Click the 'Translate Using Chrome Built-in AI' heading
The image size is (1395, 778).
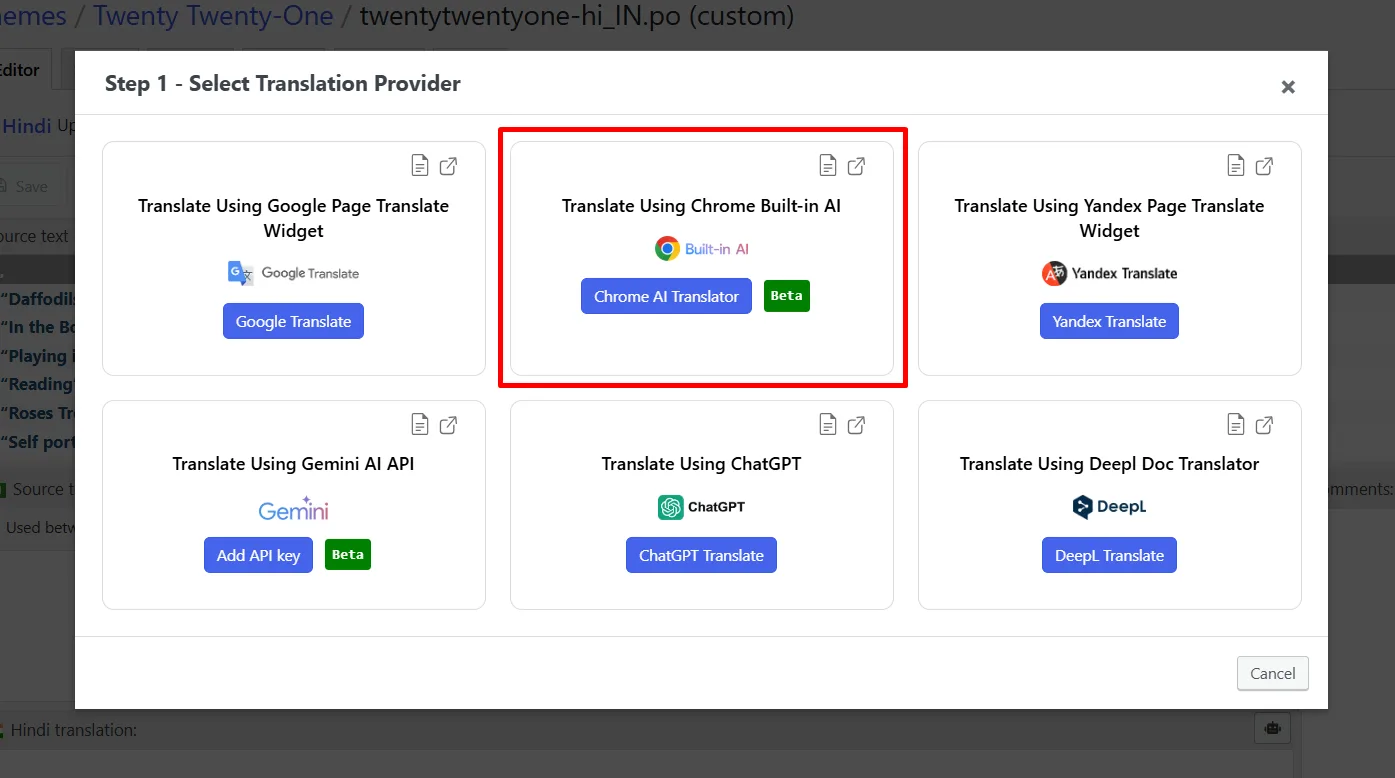coord(701,206)
